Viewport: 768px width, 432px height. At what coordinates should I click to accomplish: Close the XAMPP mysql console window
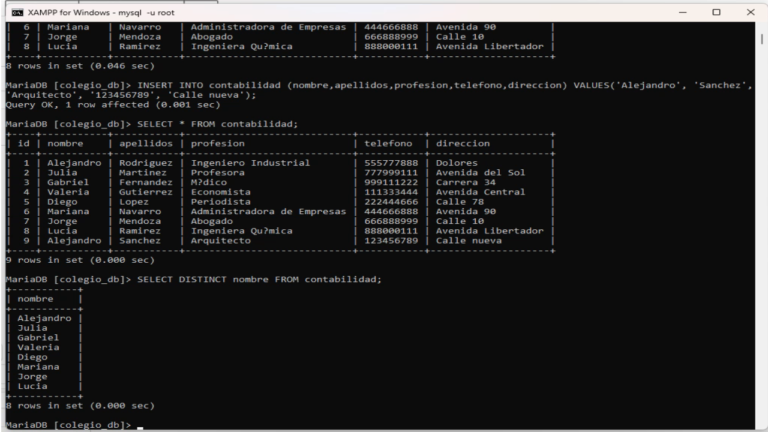(x=750, y=12)
